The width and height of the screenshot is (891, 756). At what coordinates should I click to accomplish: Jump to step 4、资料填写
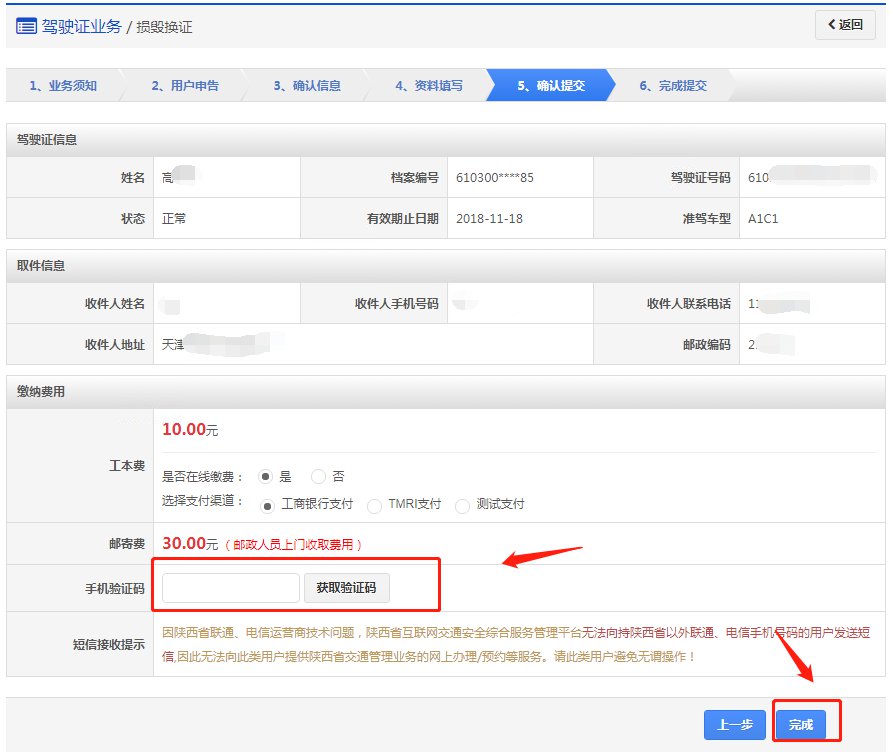pos(429,86)
